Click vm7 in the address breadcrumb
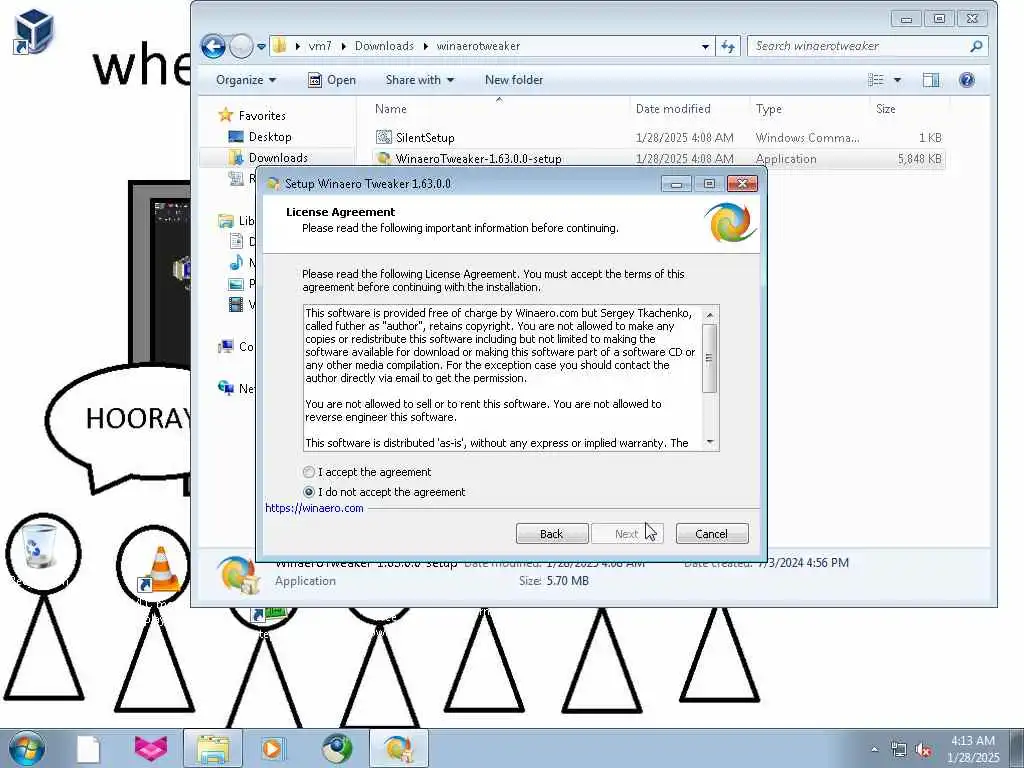Image resolution: width=1024 pixels, height=768 pixels. (x=320, y=46)
